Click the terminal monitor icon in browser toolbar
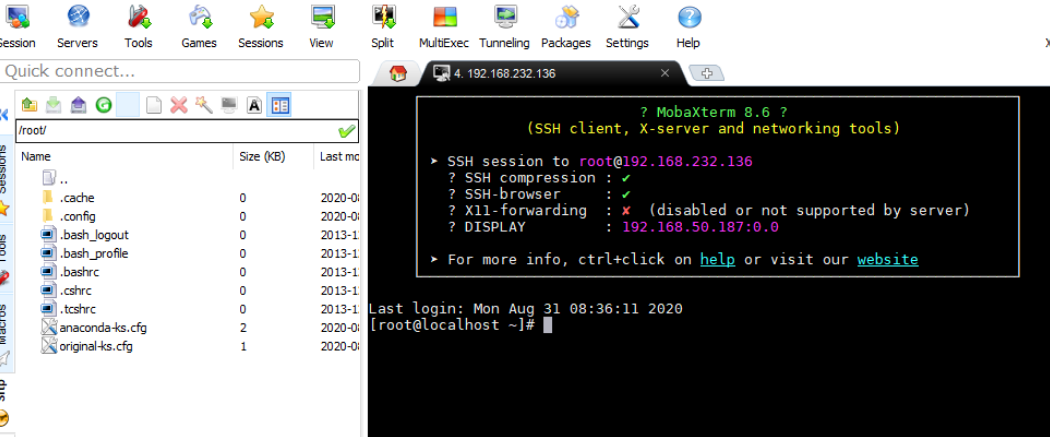1050x437 pixels. pyautogui.click(x=229, y=105)
